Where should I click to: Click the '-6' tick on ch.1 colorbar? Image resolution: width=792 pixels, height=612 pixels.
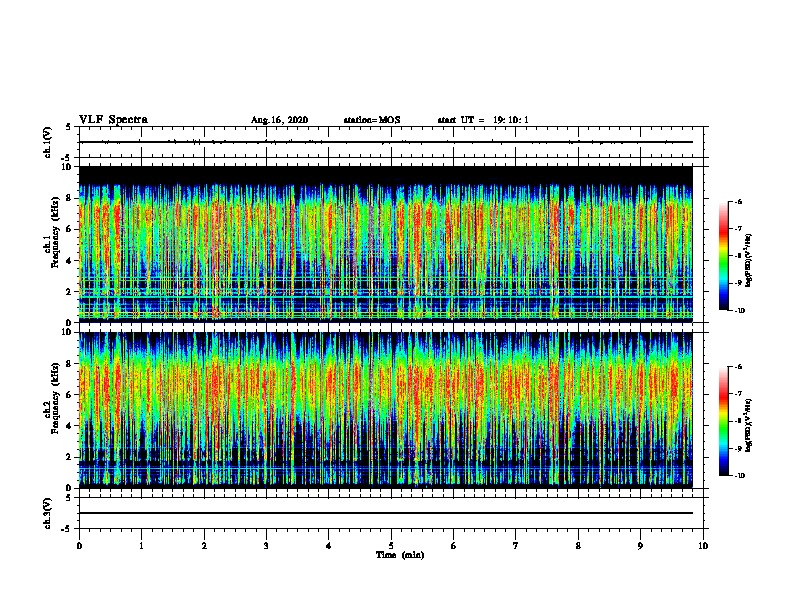[x=738, y=201]
